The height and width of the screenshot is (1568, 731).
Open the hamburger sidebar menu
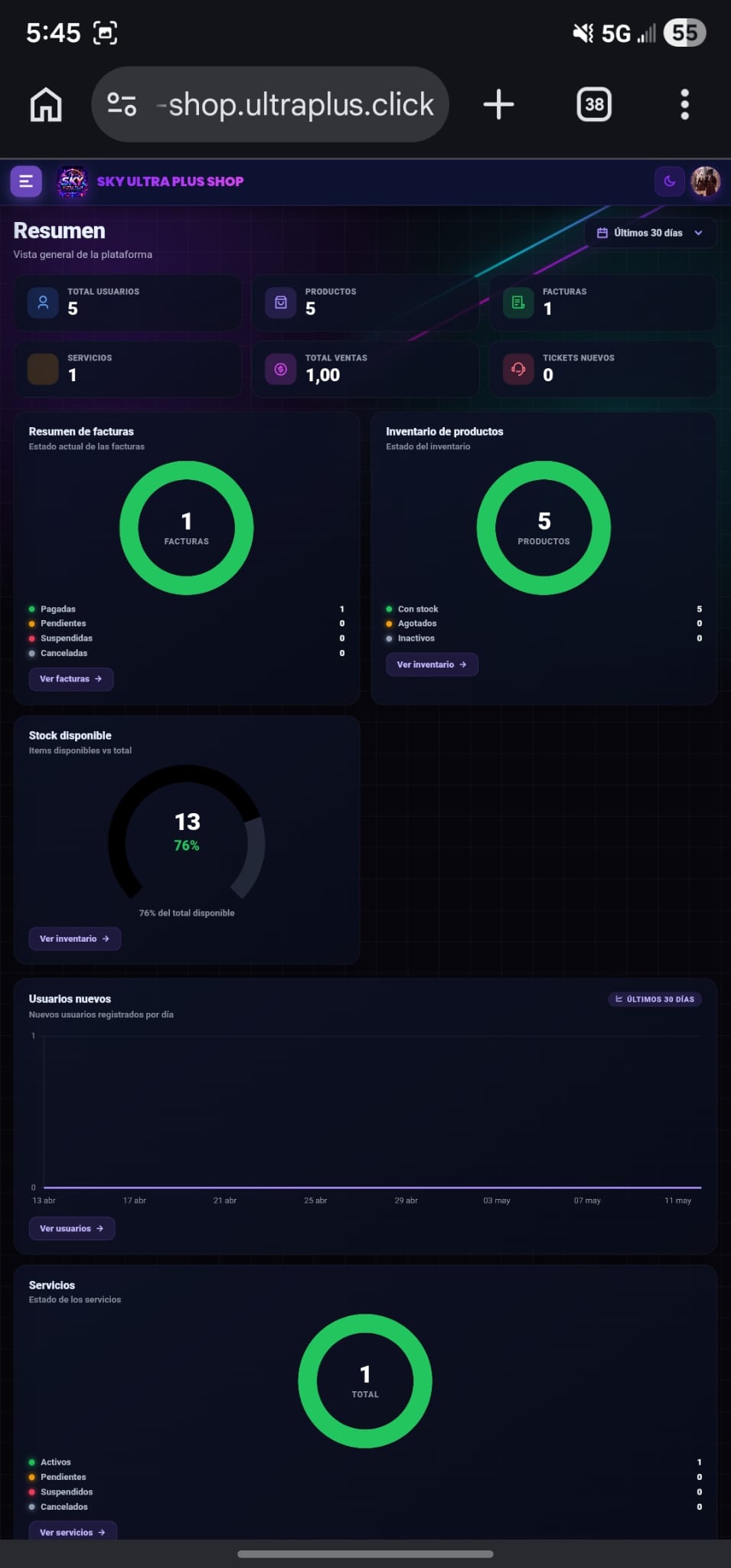click(x=26, y=181)
